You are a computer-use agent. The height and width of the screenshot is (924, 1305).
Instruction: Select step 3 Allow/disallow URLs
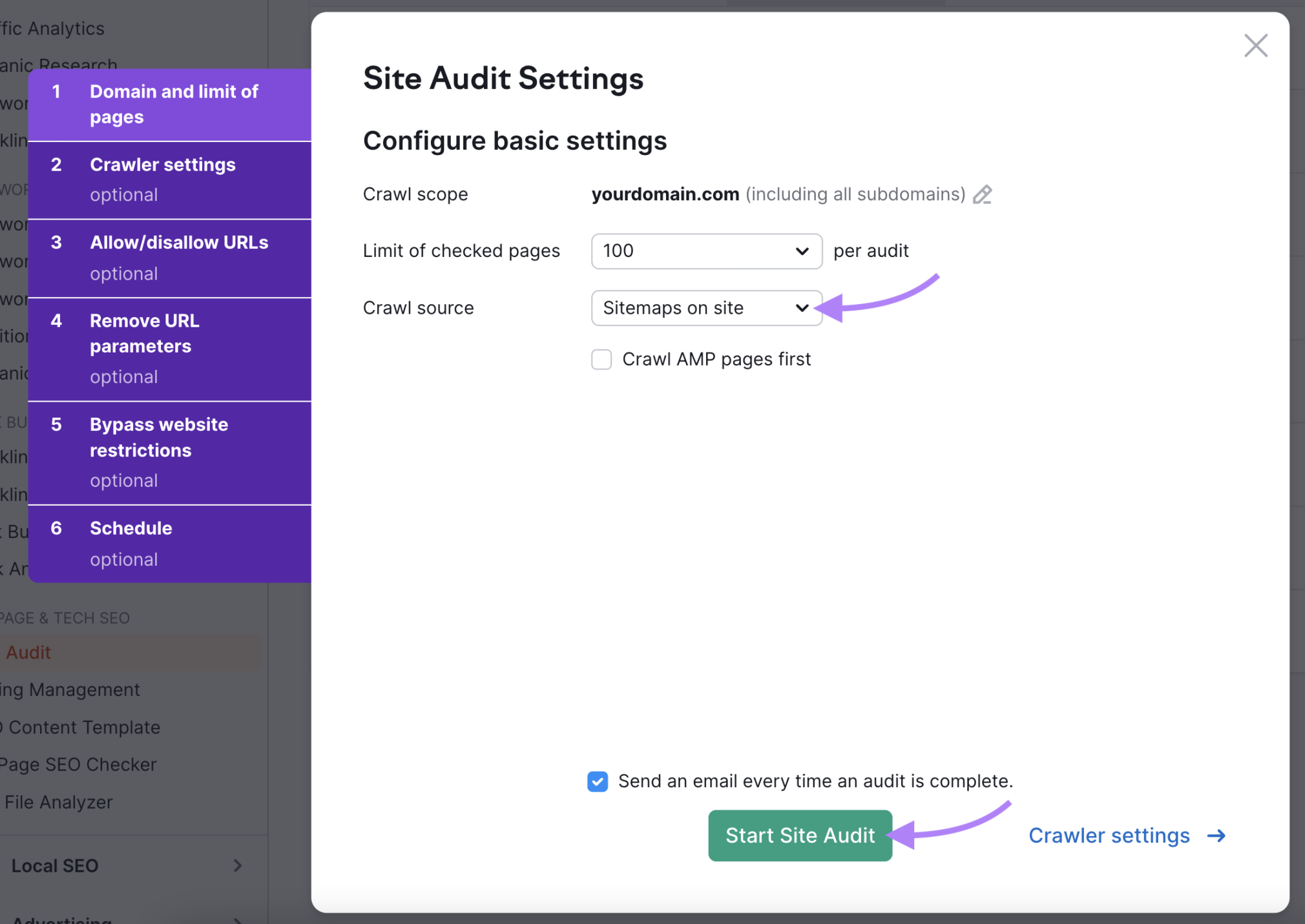pos(170,258)
